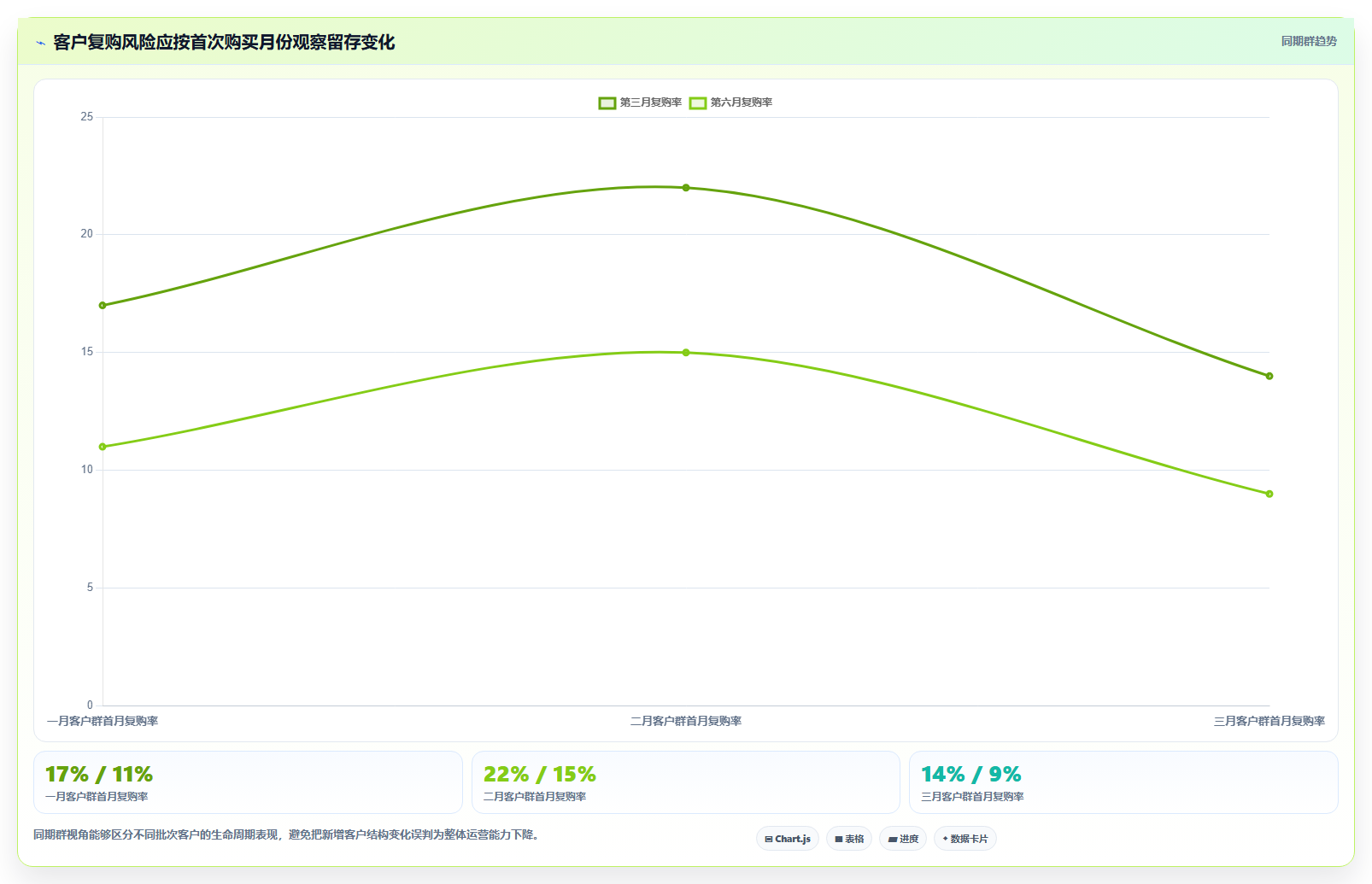
Task: Click x-axis label 三月客户群首月复购率
Action: [x=1269, y=721]
